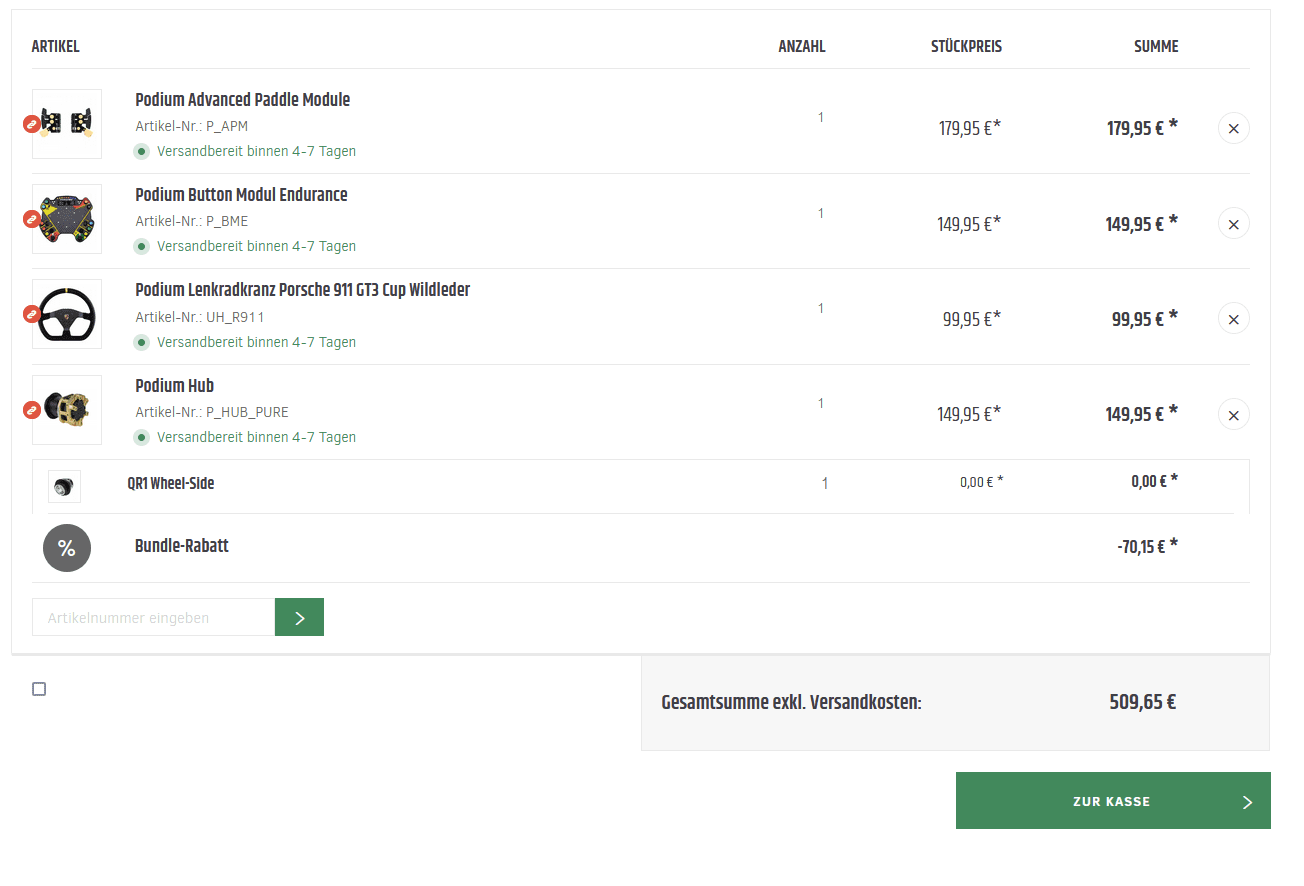
Task: Click red link icon beside Button Modul Endurance
Action: (x=32, y=219)
